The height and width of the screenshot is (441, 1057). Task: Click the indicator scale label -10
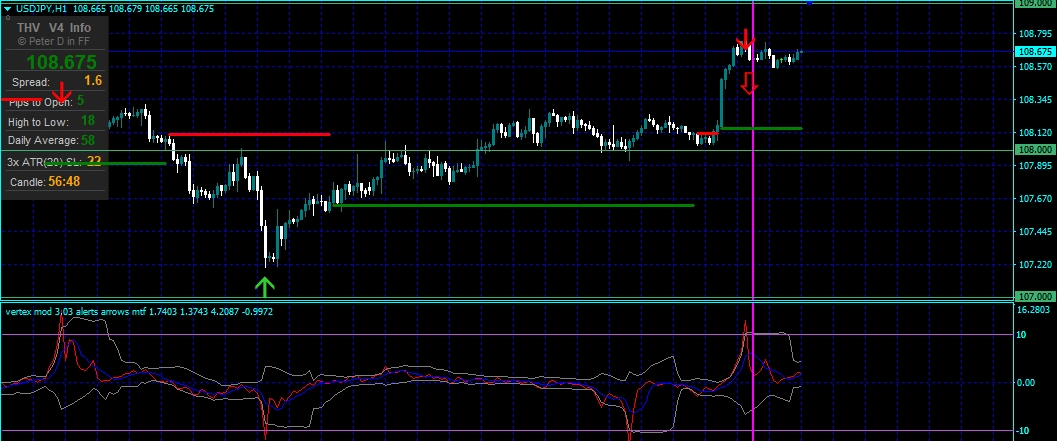1025,431
